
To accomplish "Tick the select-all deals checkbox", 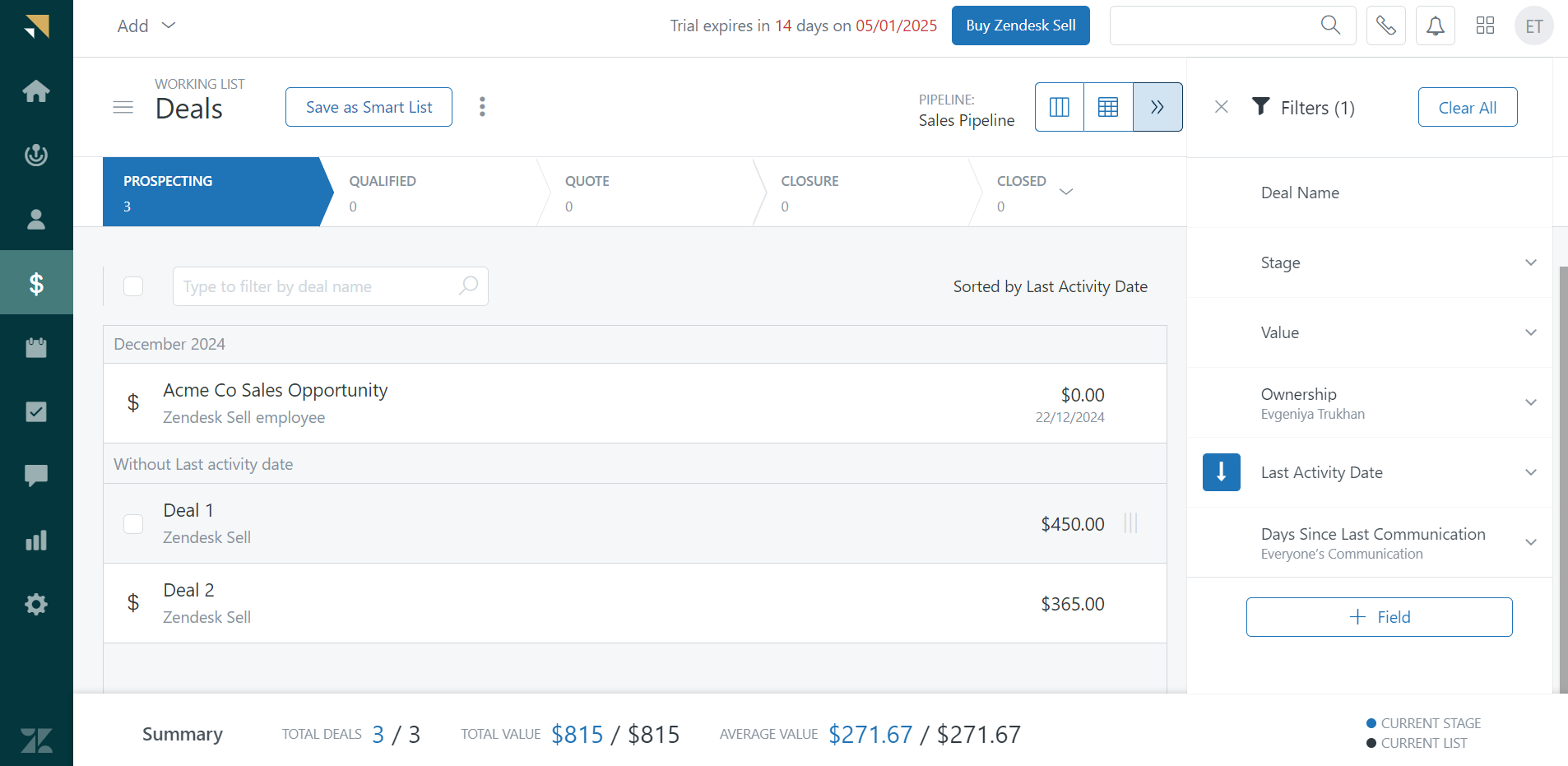I will click(133, 286).
